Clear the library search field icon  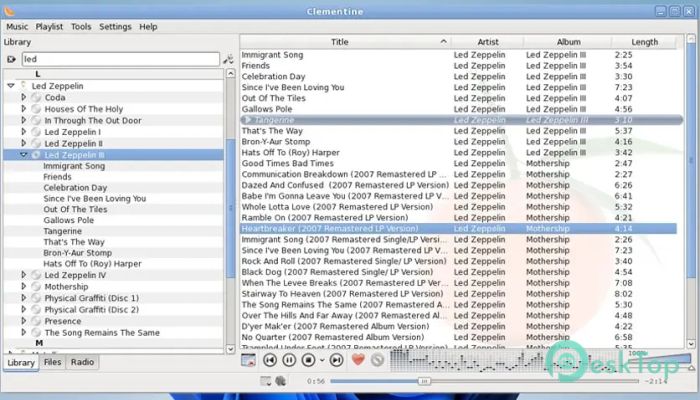pos(12,59)
